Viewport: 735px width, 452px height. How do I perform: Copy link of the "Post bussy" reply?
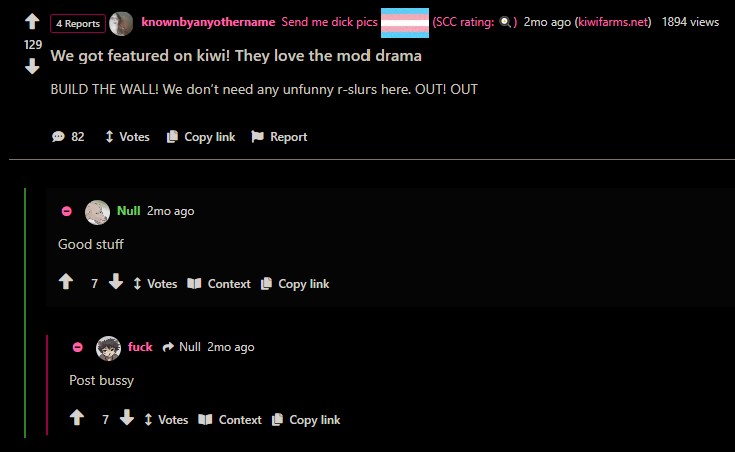[306, 420]
